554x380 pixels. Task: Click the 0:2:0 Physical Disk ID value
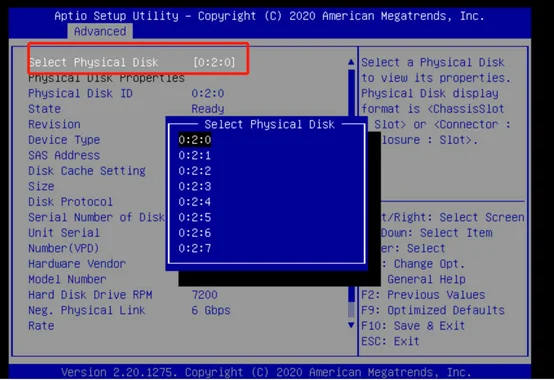(208, 94)
